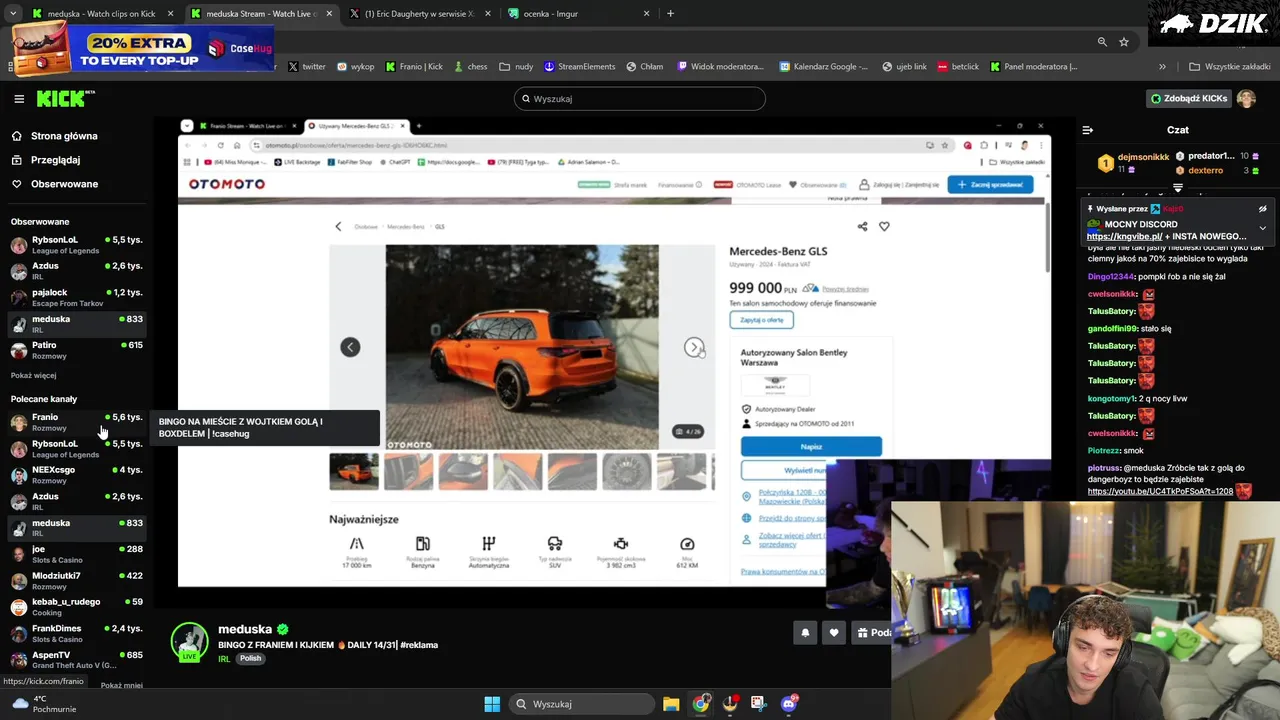Screen dimensions: 1280x720
Task: Add Mercedes GLS to favorites heart
Action: click(884, 227)
